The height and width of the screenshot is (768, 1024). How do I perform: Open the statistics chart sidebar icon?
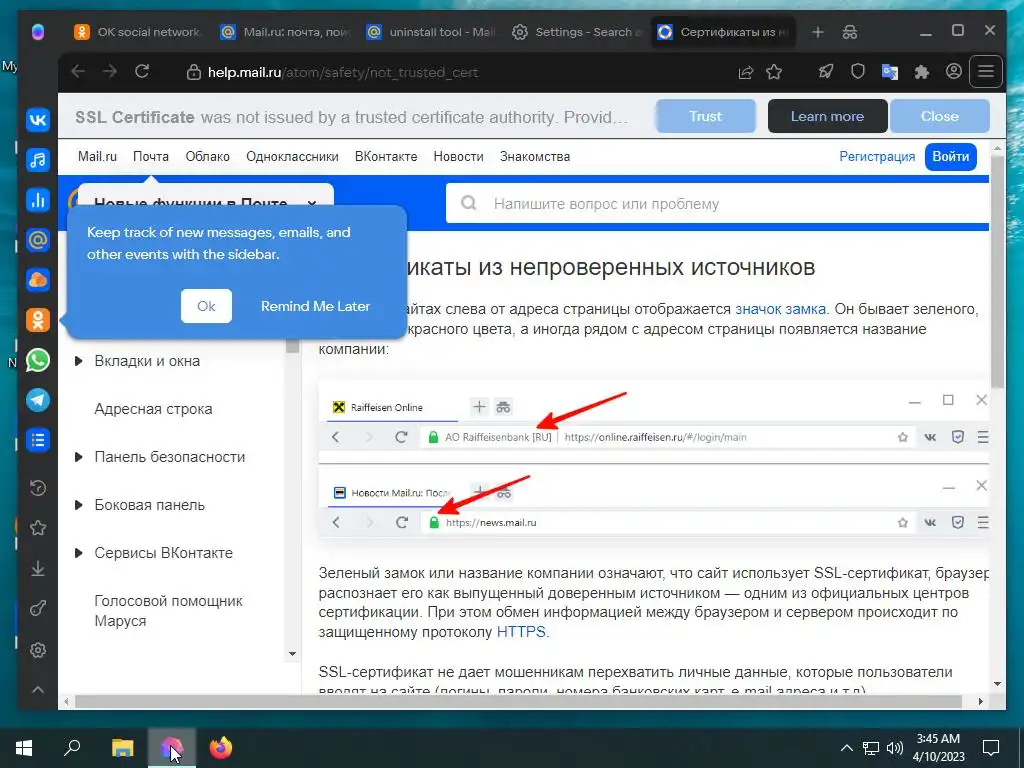coord(38,200)
